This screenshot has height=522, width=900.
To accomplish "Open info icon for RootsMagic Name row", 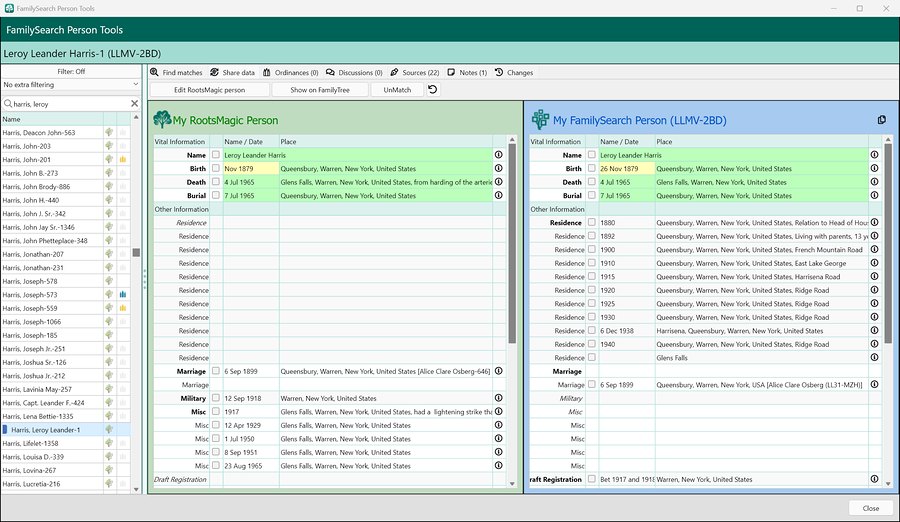I will [498, 154].
